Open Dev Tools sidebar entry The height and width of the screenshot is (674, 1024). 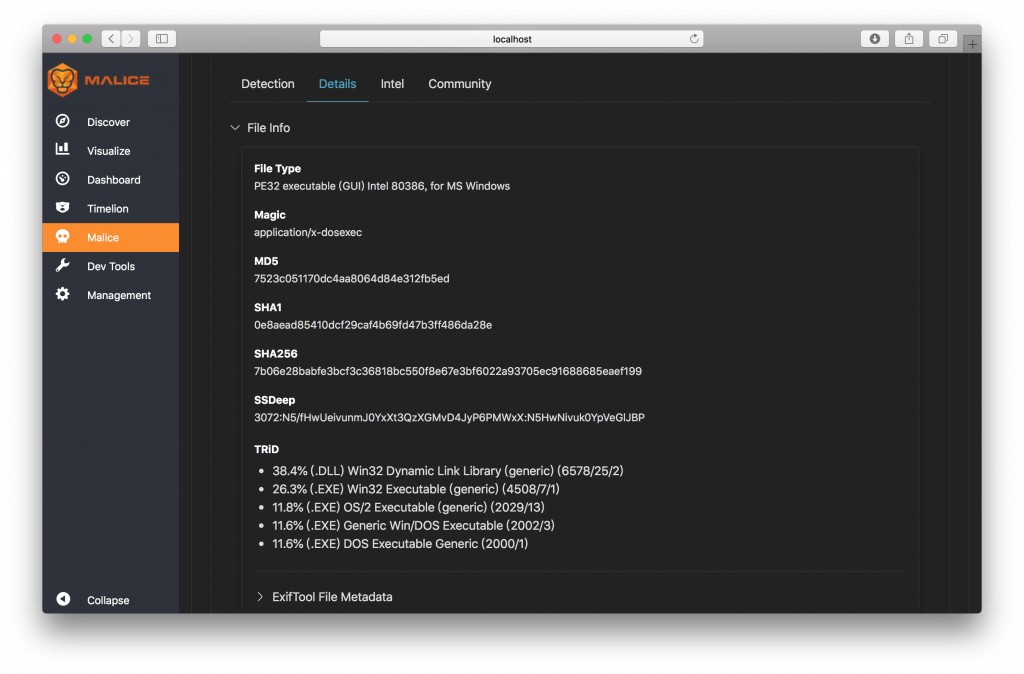(x=111, y=266)
